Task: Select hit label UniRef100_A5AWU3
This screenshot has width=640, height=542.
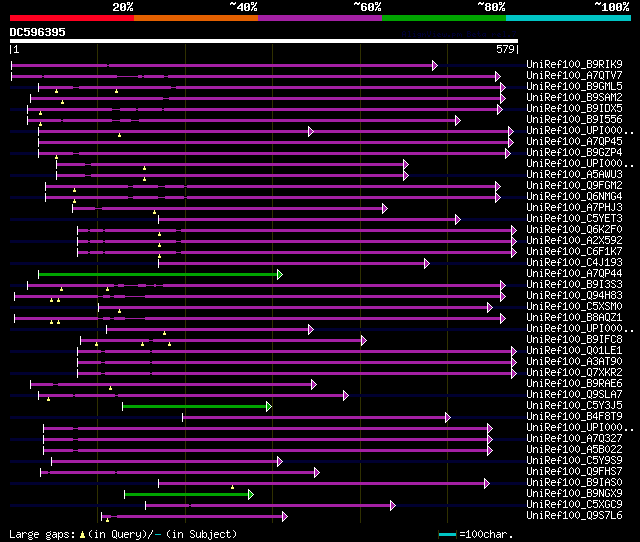Action: [x=574, y=175]
